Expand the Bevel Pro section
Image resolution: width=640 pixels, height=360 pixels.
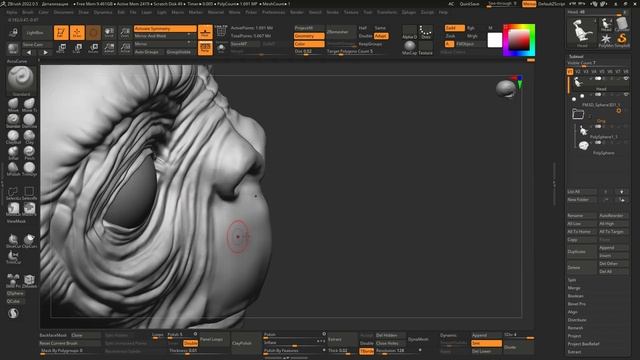click(577, 304)
